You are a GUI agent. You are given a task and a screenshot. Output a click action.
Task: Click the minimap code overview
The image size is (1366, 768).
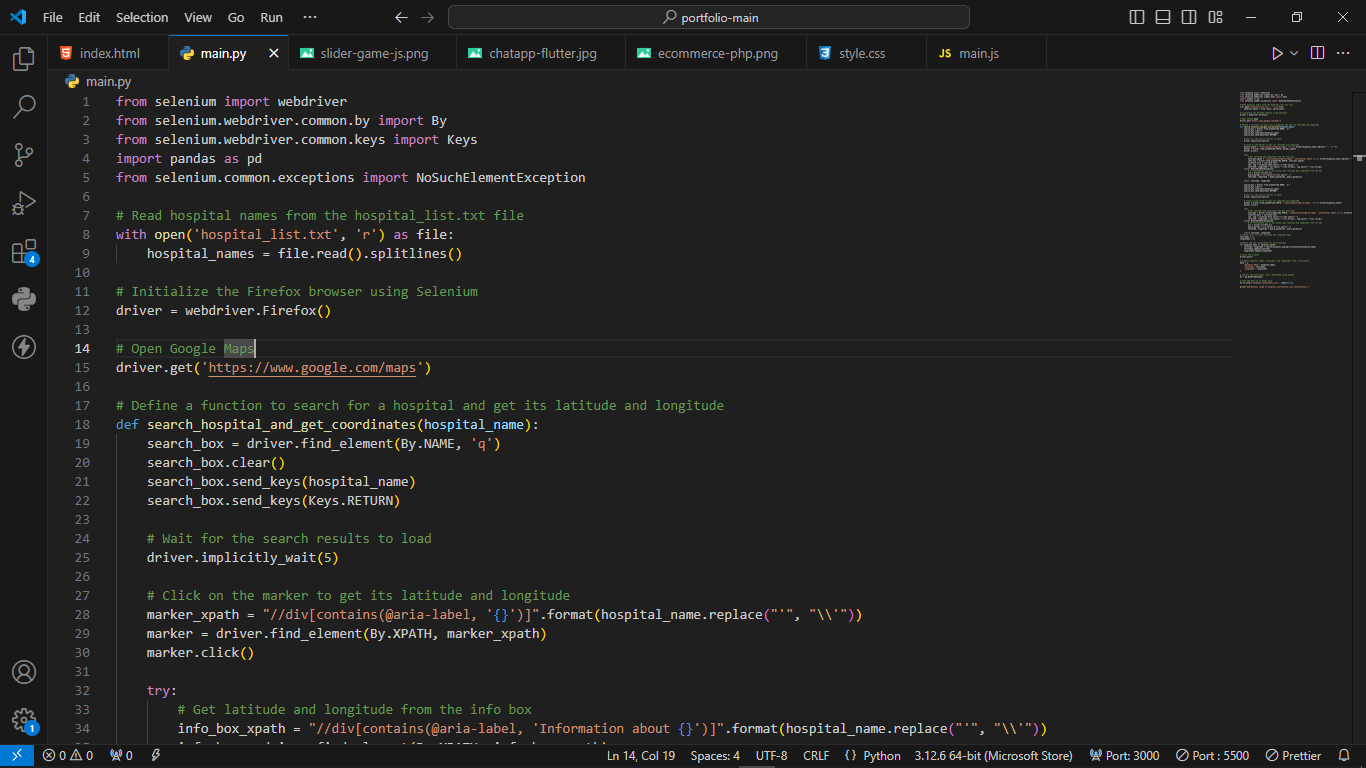coord(1295,190)
